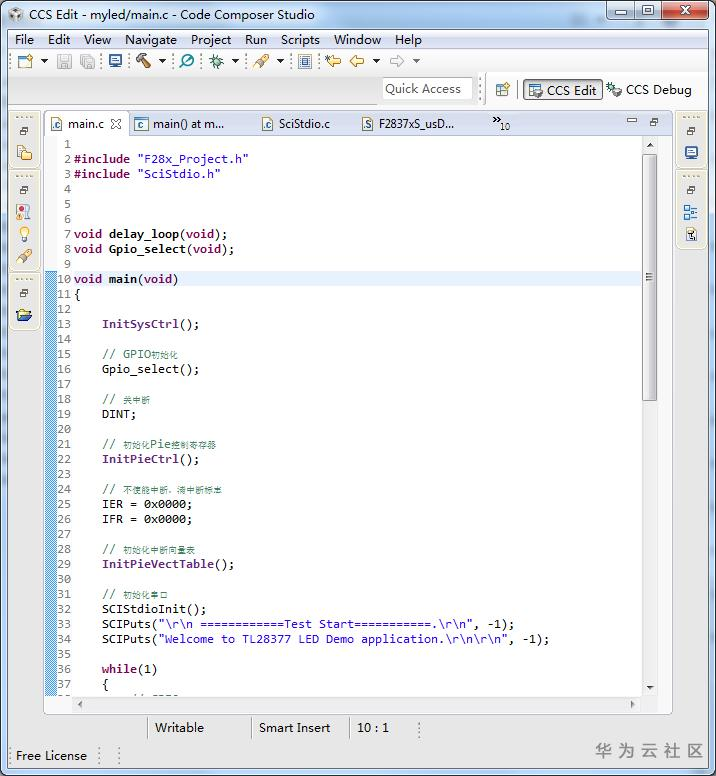Switch to CCS Debug perspective
The height and width of the screenshot is (776, 716).
[650, 89]
